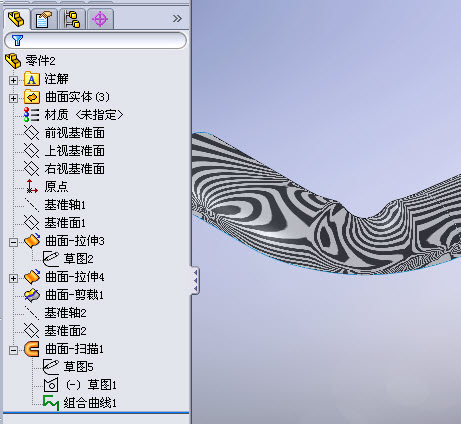Select the 基准面2 label
Image resolution: width=461 pixels, height=424 pixels.
coord(65,331)
